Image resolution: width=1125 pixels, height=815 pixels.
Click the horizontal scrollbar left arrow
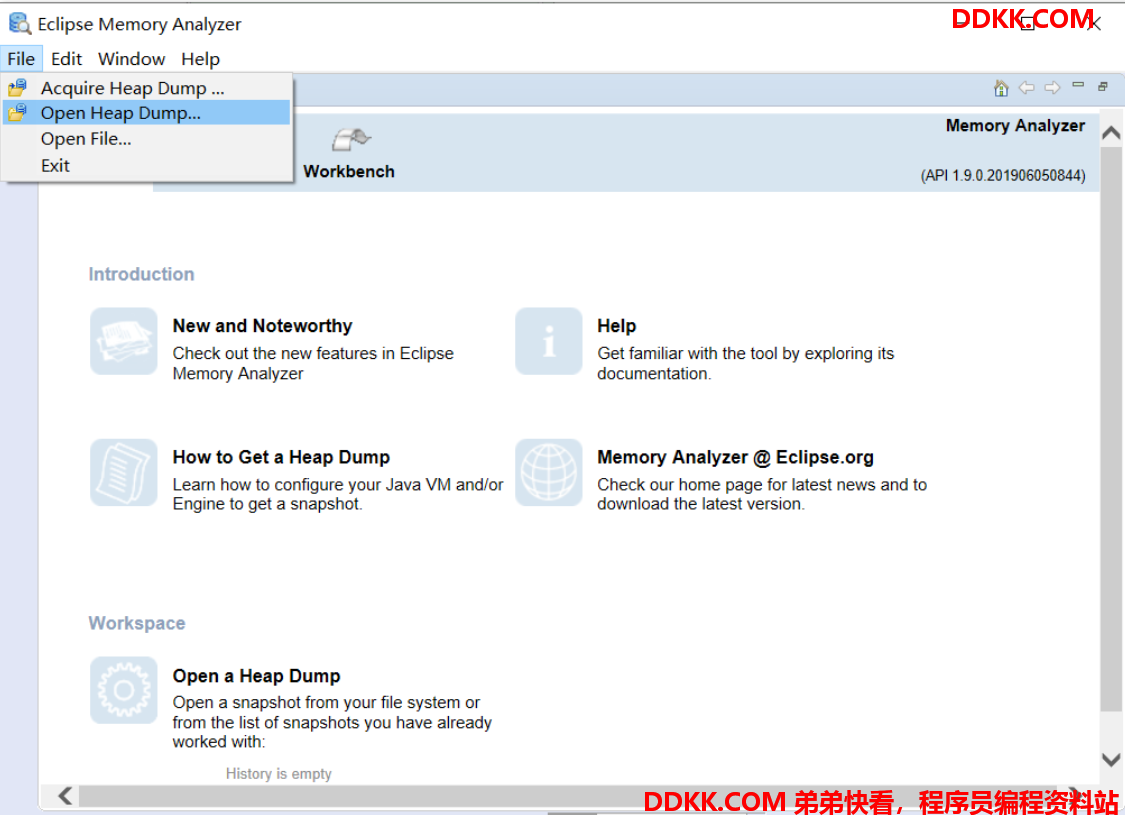tap(65, 795)
